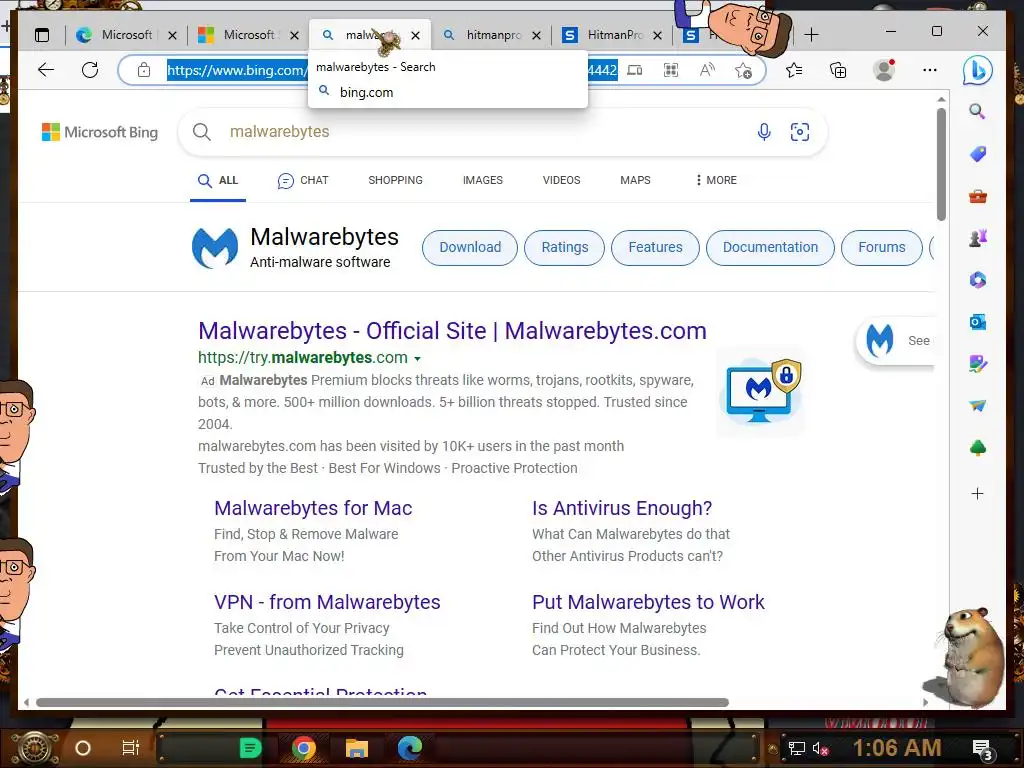This screenshot has width=1024, height=768.
Task: Open Put Malwarebytes to Work link
Action: click(648, 602)
